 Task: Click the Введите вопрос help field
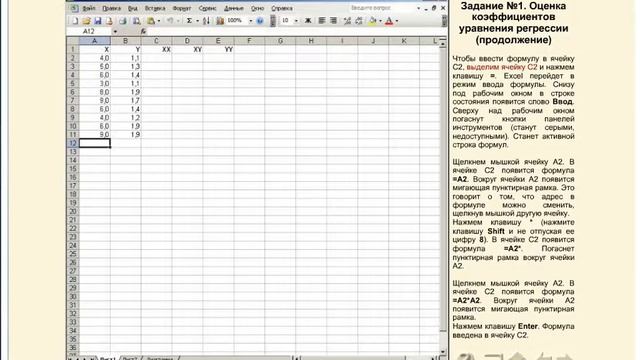coord(382,8)
